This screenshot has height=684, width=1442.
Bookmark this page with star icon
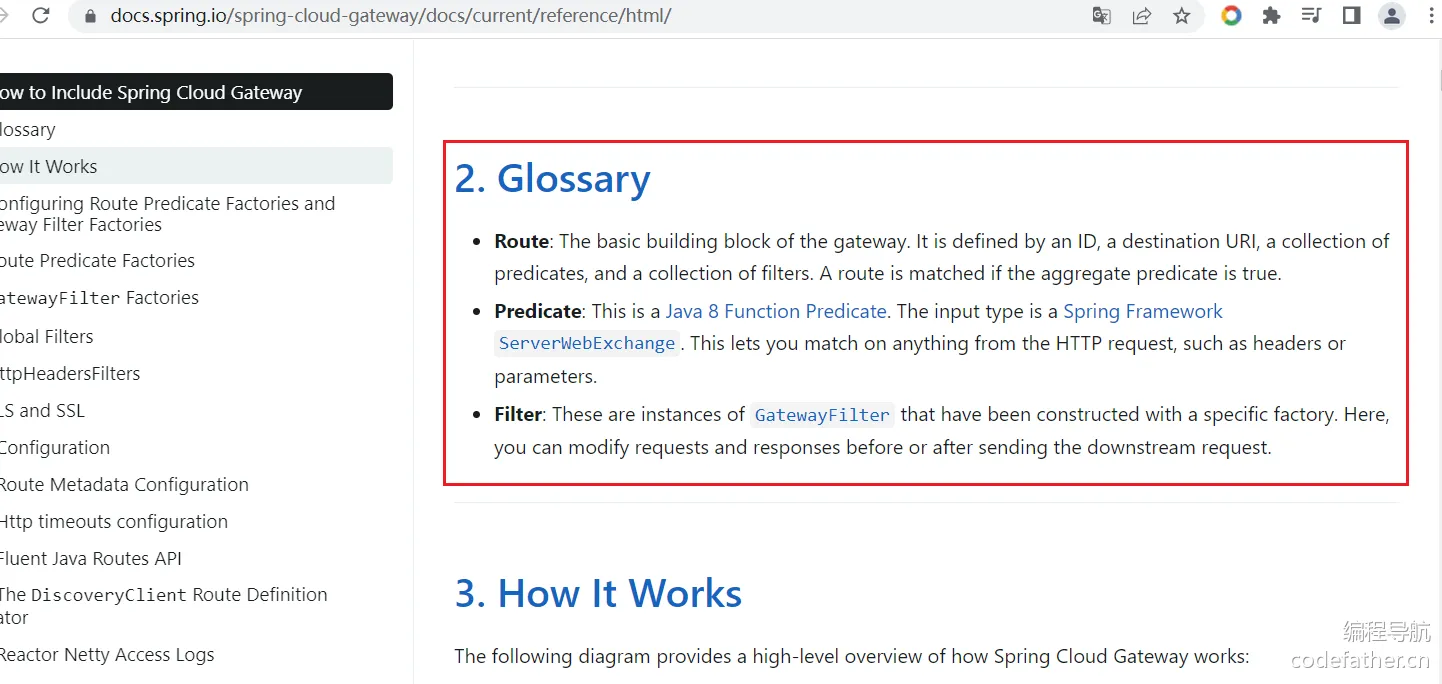tap(1182, 16)
